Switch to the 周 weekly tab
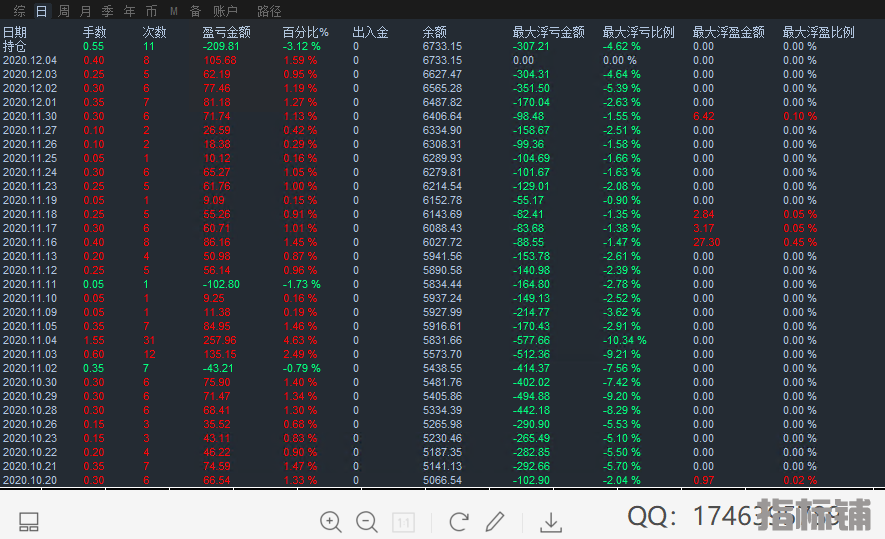Viewport: 885px width, 539px height. coord(64,11)
